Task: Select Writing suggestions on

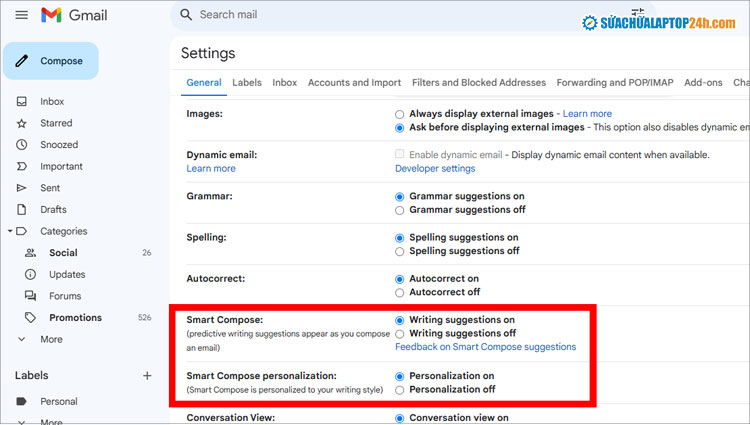Action: click(x=399, y=320)
